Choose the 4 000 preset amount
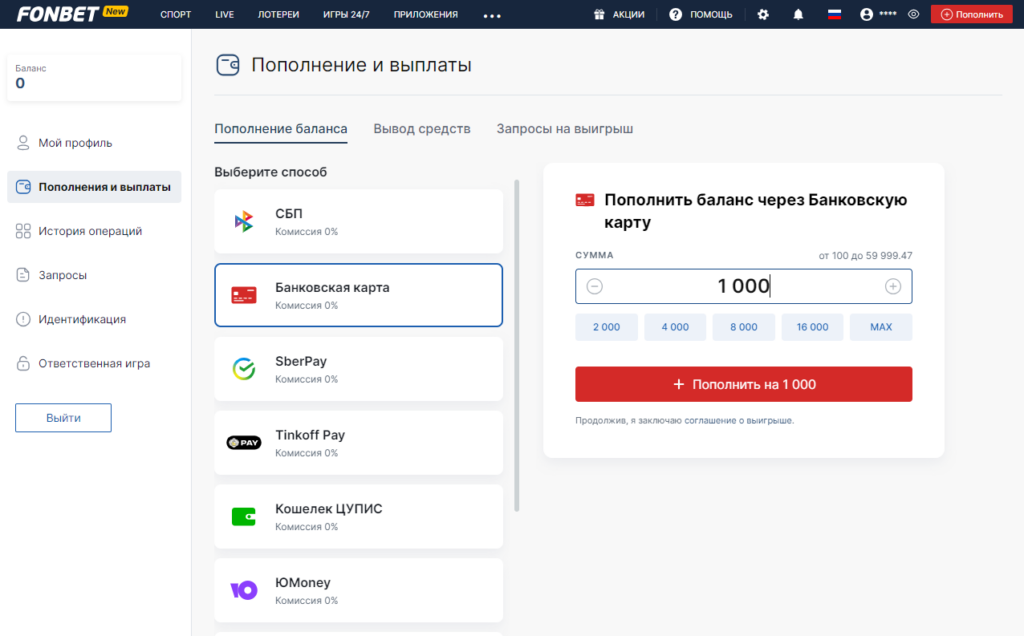 pos(675,327)
